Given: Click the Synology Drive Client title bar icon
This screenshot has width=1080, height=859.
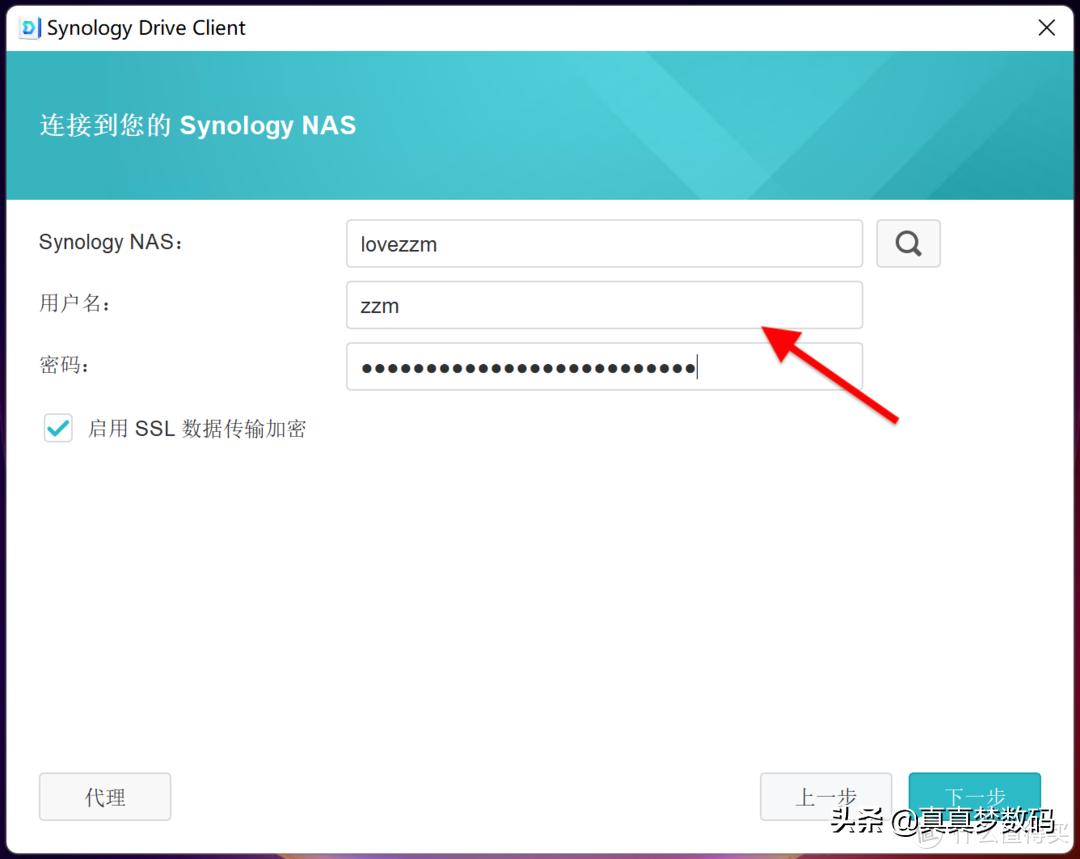Looking at the screenshot, I should click(27, 28).
